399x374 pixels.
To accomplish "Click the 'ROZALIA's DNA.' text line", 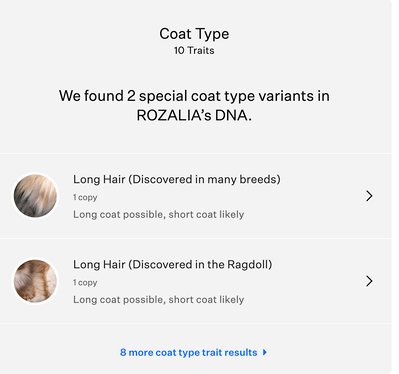I will (x=194, y=116).
